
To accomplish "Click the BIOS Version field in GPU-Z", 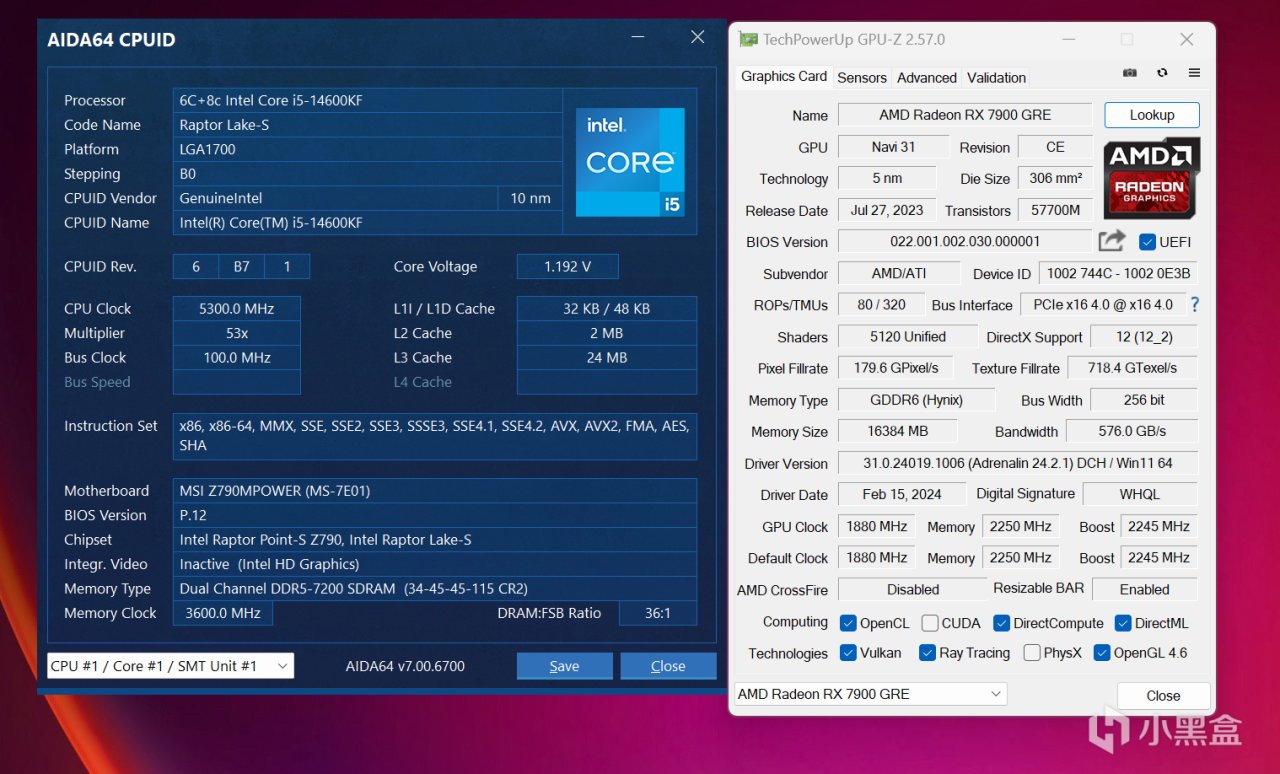I will [965, 241].
